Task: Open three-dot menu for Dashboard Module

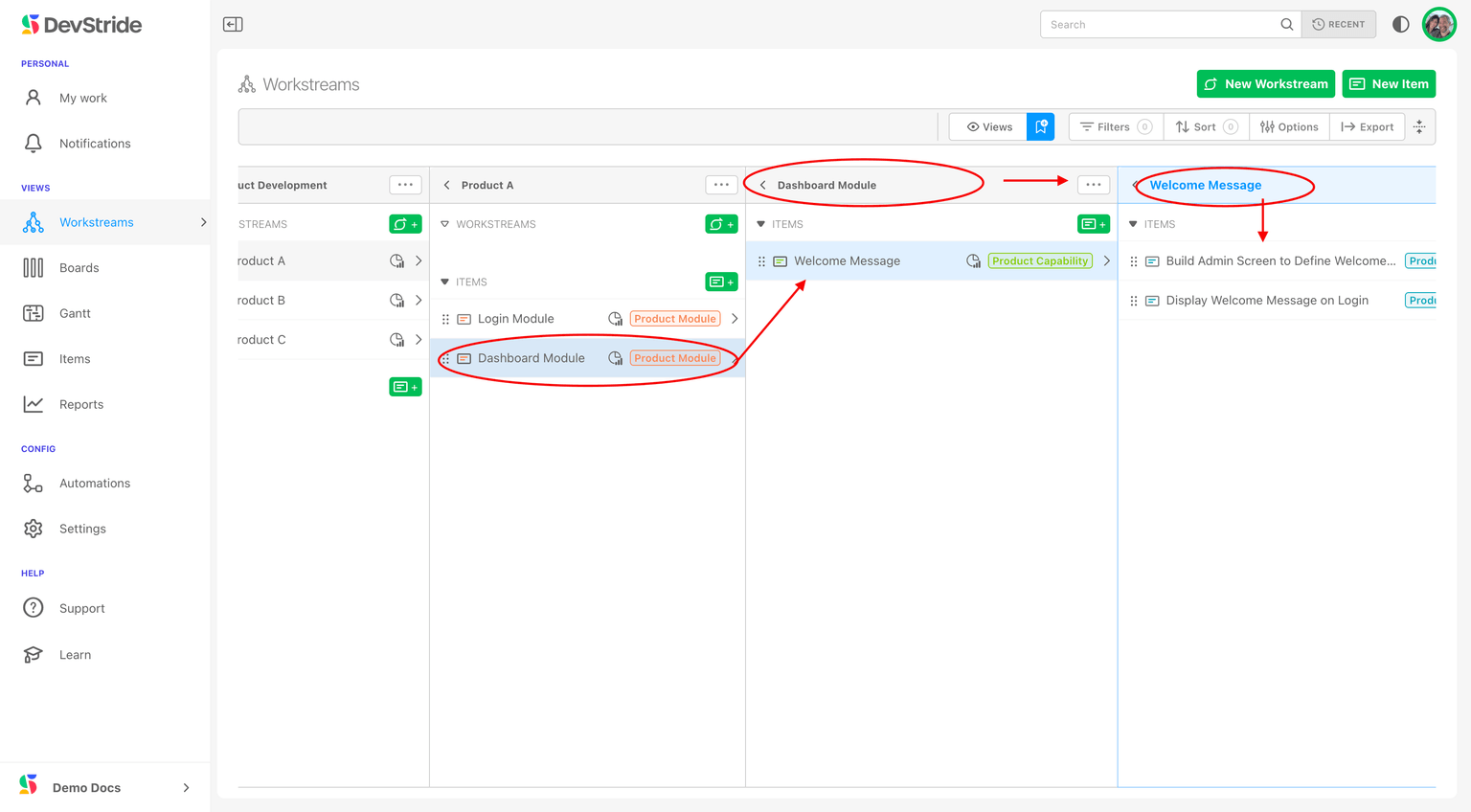Action: [1093, 185]
